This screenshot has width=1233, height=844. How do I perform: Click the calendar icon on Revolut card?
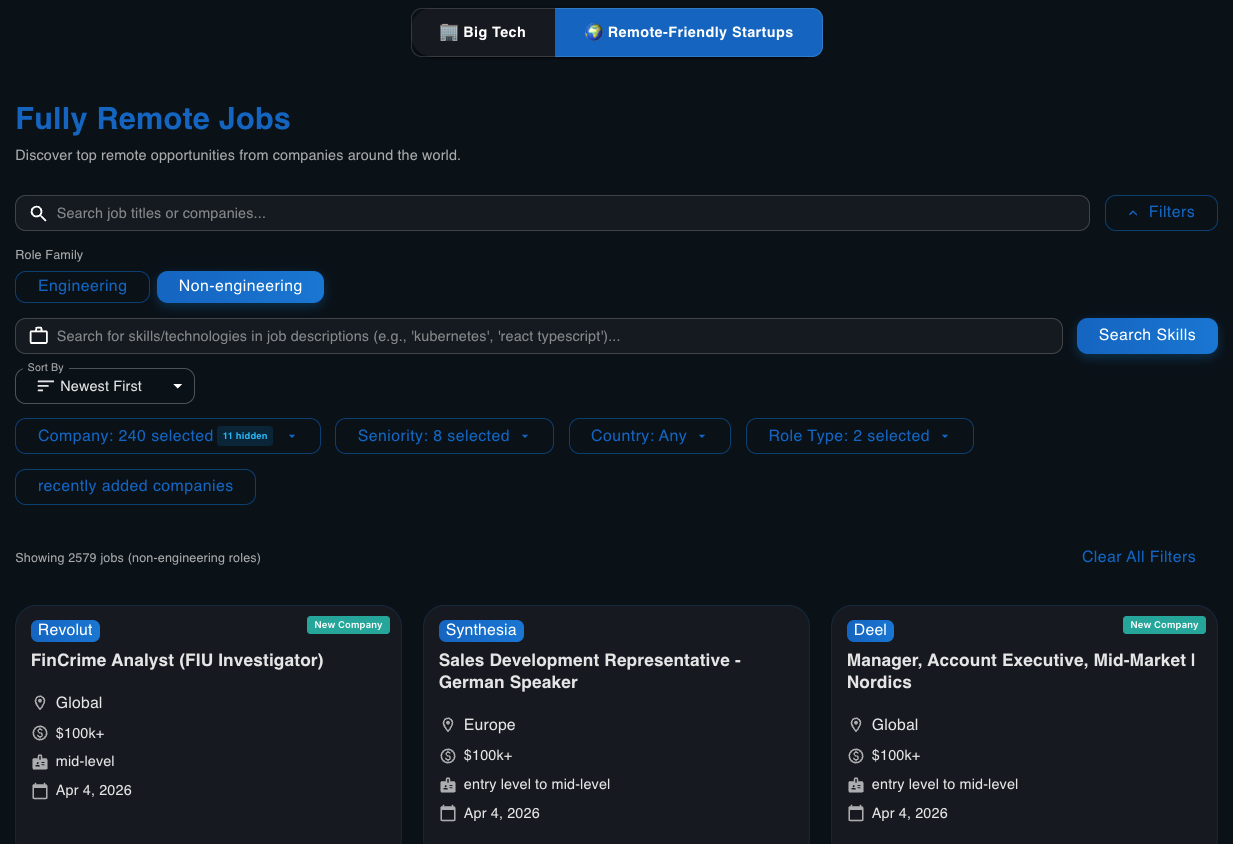point(40,791)
